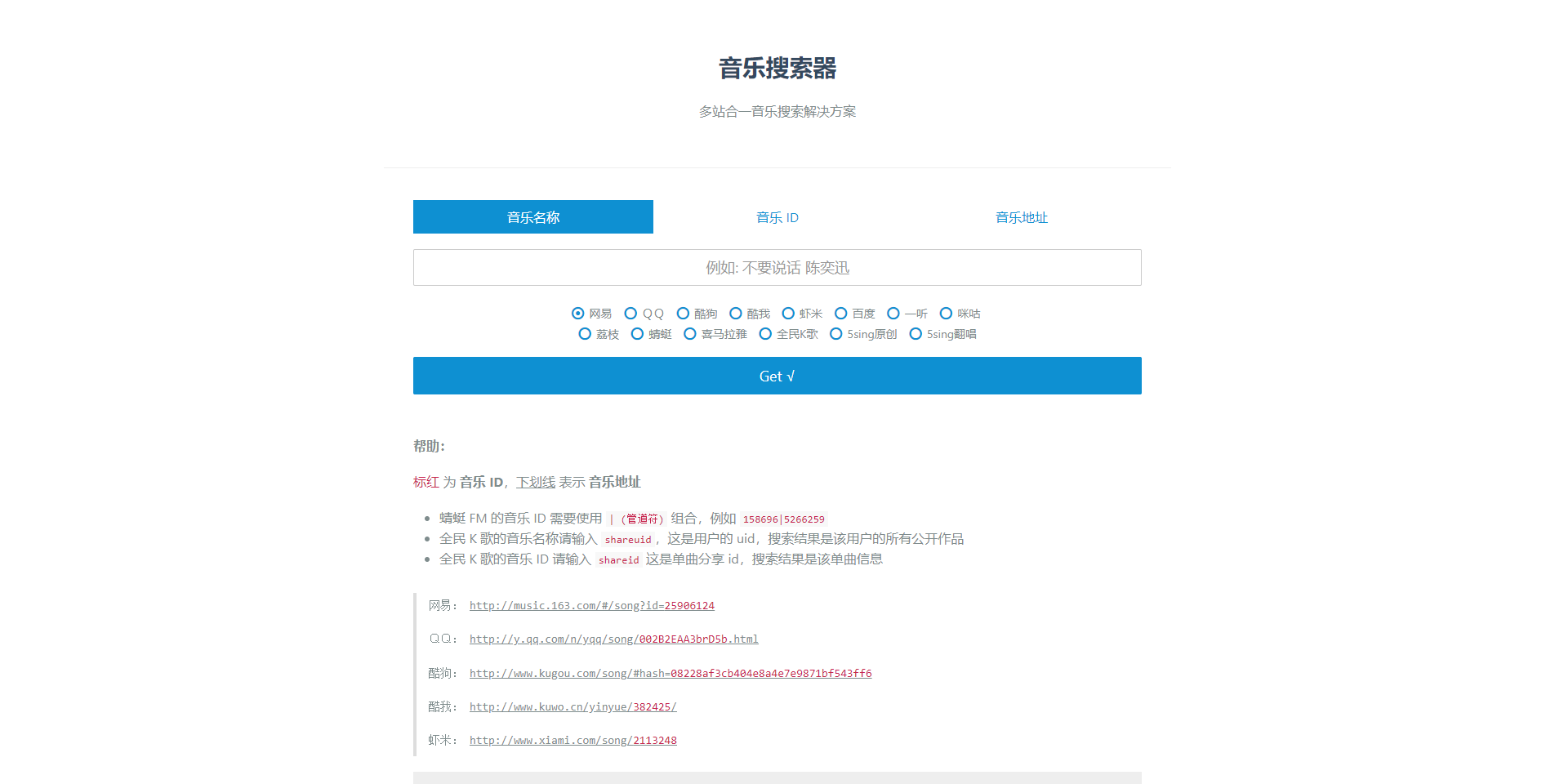Switch to the 音乐 ID tab
The image size is (1555, 784).
pyautogui.click(x=777, y=217)
